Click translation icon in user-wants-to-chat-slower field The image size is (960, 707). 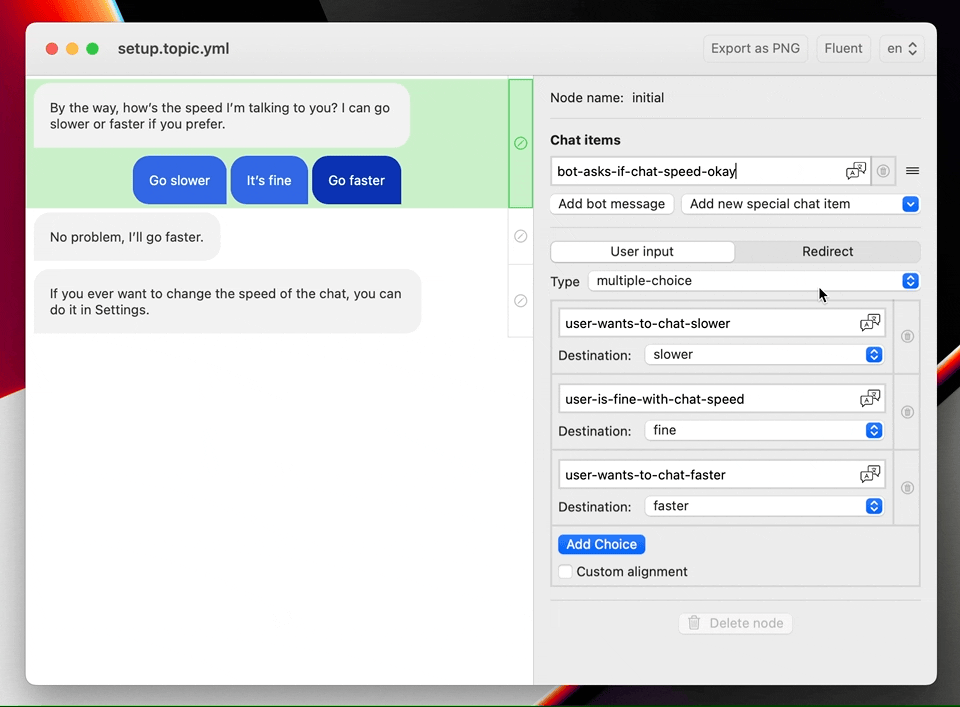tap(870, 323)
